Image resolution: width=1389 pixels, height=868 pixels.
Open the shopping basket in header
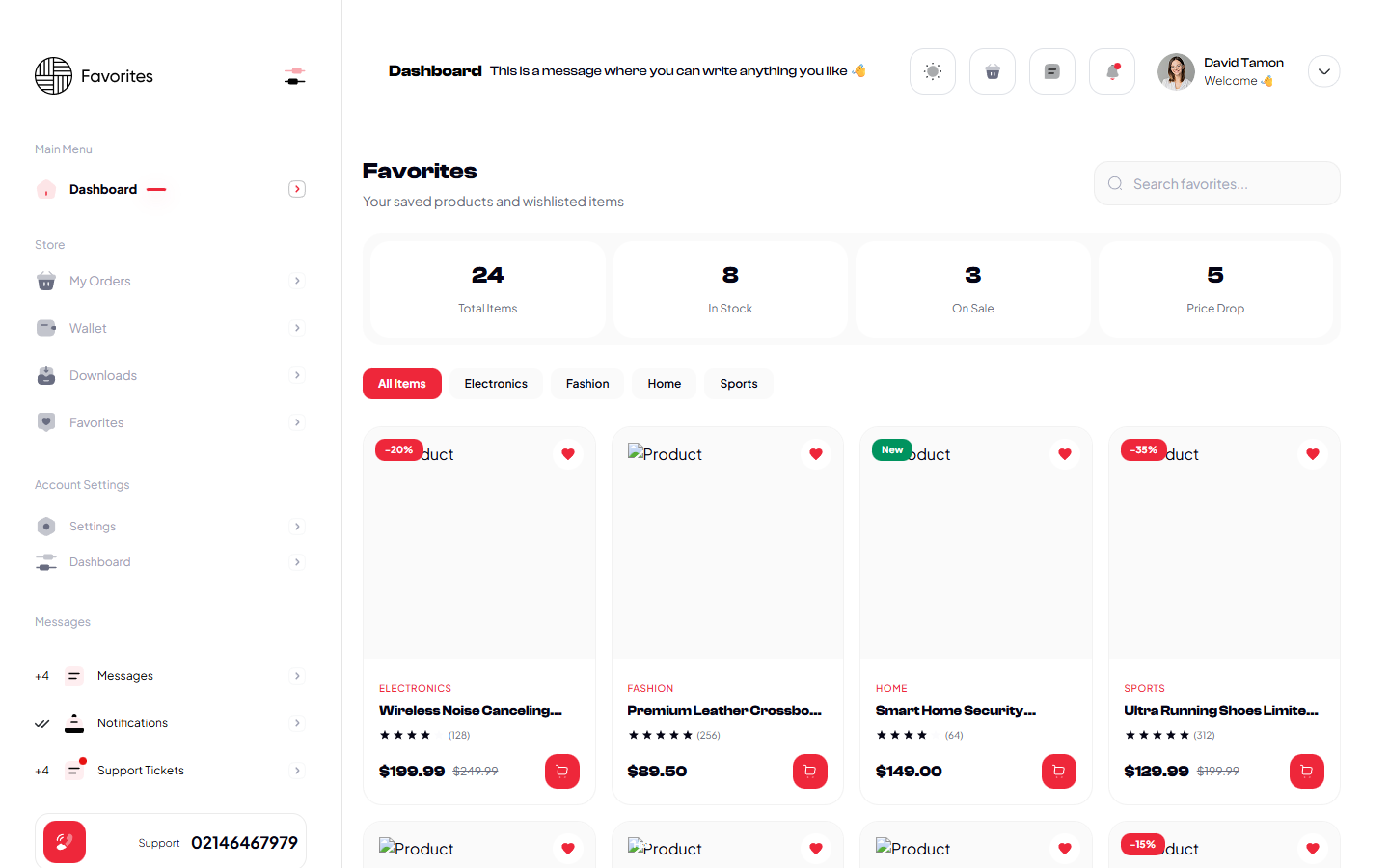[x=992, y=71]
